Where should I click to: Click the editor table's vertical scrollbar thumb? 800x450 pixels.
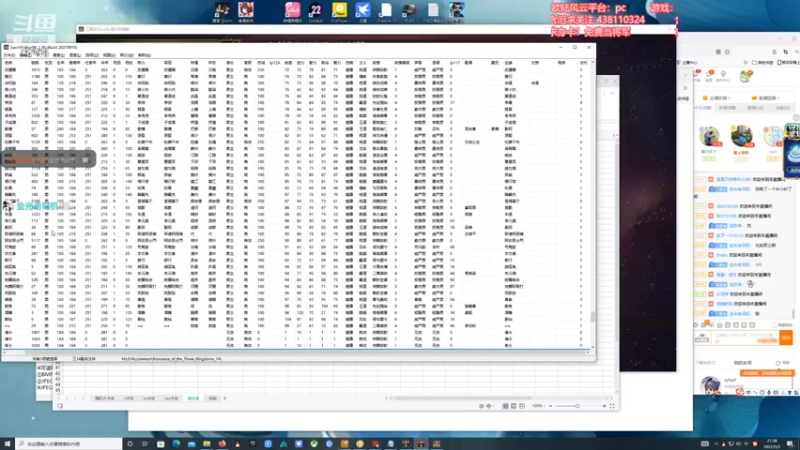[592, 317]
